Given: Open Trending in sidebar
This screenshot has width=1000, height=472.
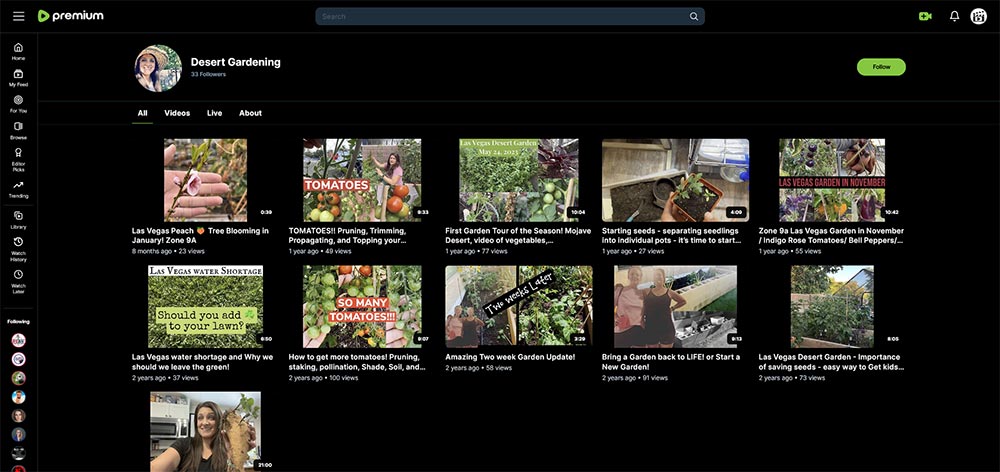Looking at the screenshot, I should click(x=18, y=189).
